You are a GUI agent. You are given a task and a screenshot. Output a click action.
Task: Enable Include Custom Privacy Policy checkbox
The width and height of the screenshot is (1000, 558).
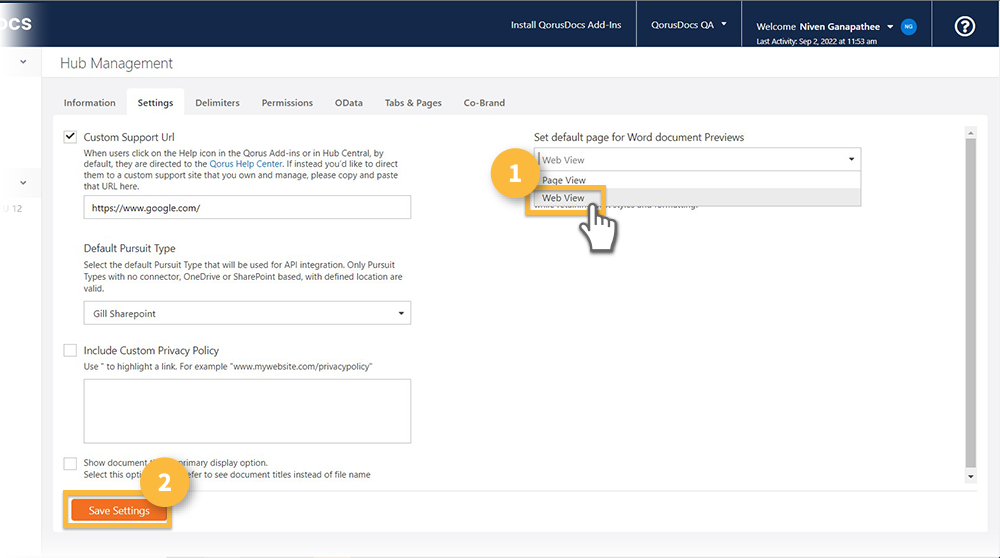point(70,351)
